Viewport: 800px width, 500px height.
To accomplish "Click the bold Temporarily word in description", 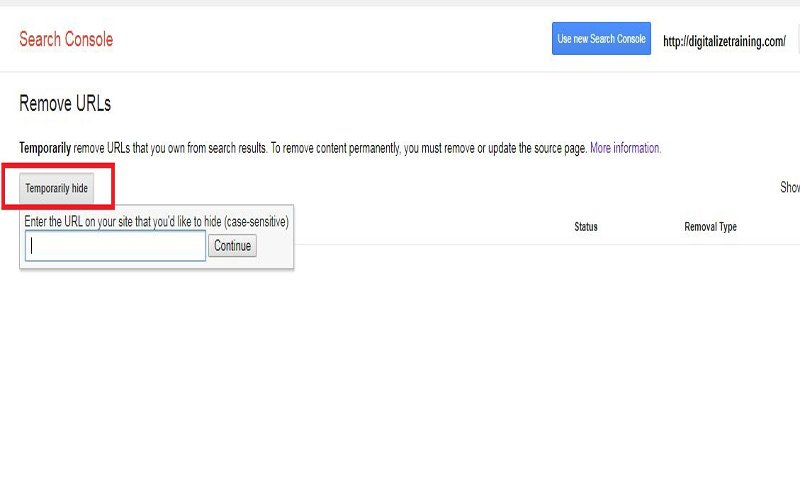I will (45, 148).
